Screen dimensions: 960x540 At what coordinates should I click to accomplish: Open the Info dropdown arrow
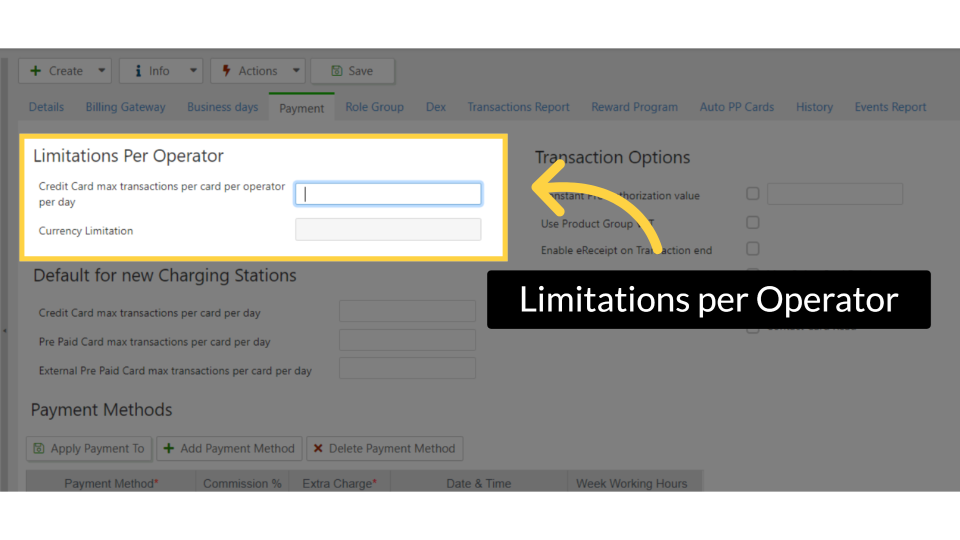193,71
